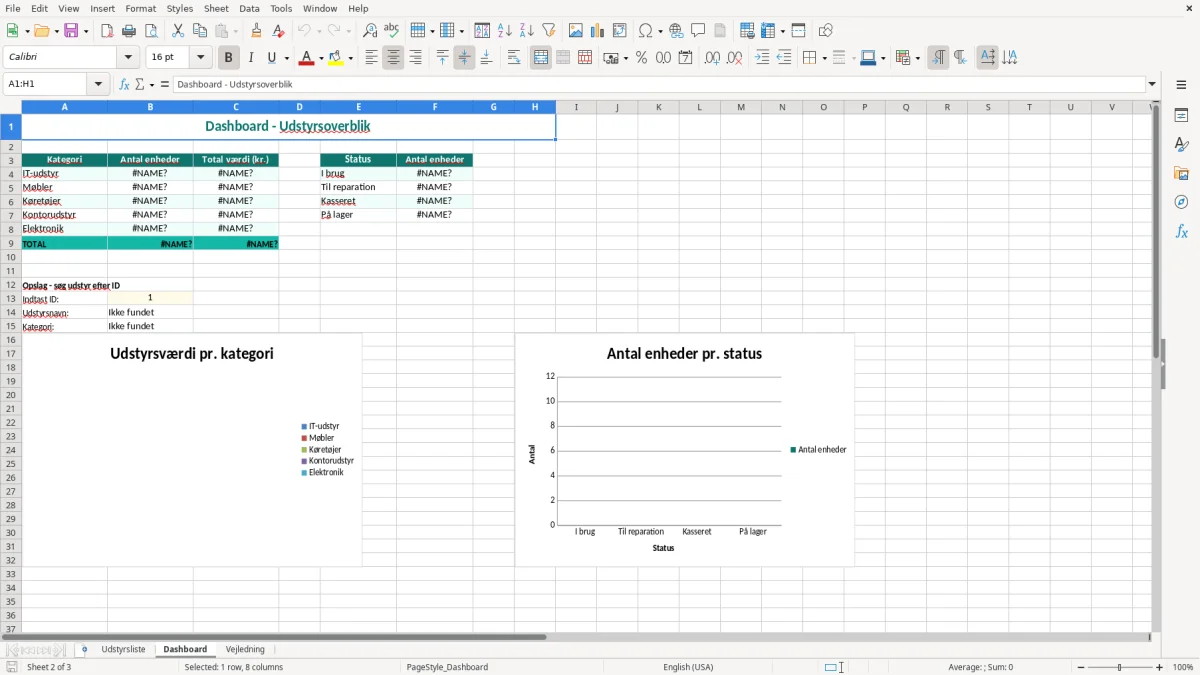Click the Add Decimal Place icon

(x=712, y=58)
